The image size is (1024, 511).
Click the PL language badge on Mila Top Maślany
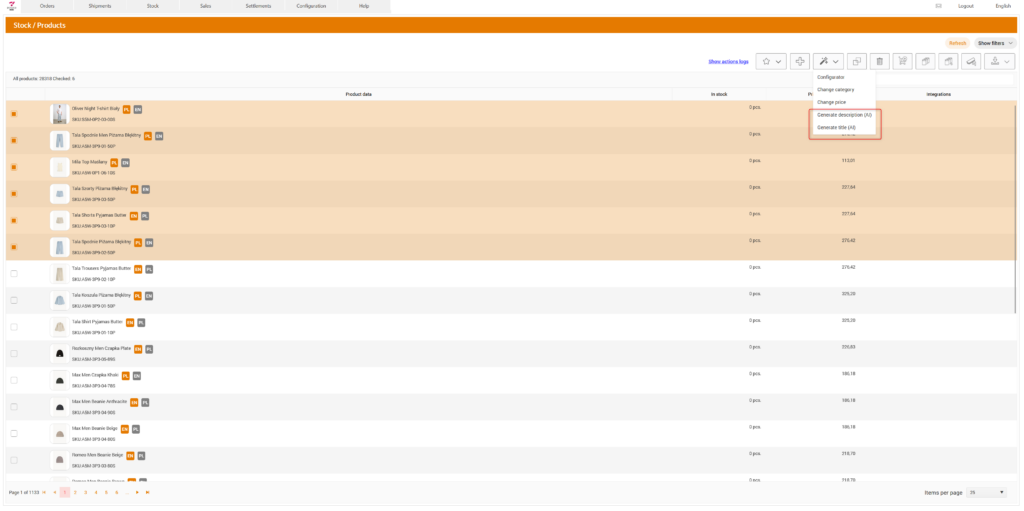pyautogui.click(x=113, y=162)
